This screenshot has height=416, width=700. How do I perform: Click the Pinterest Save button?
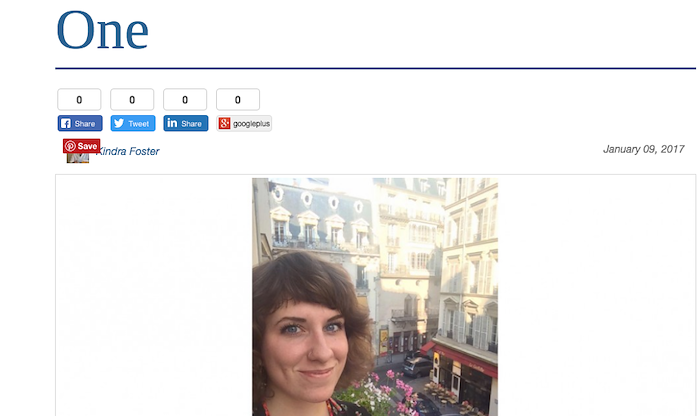(x=81, y=146)
